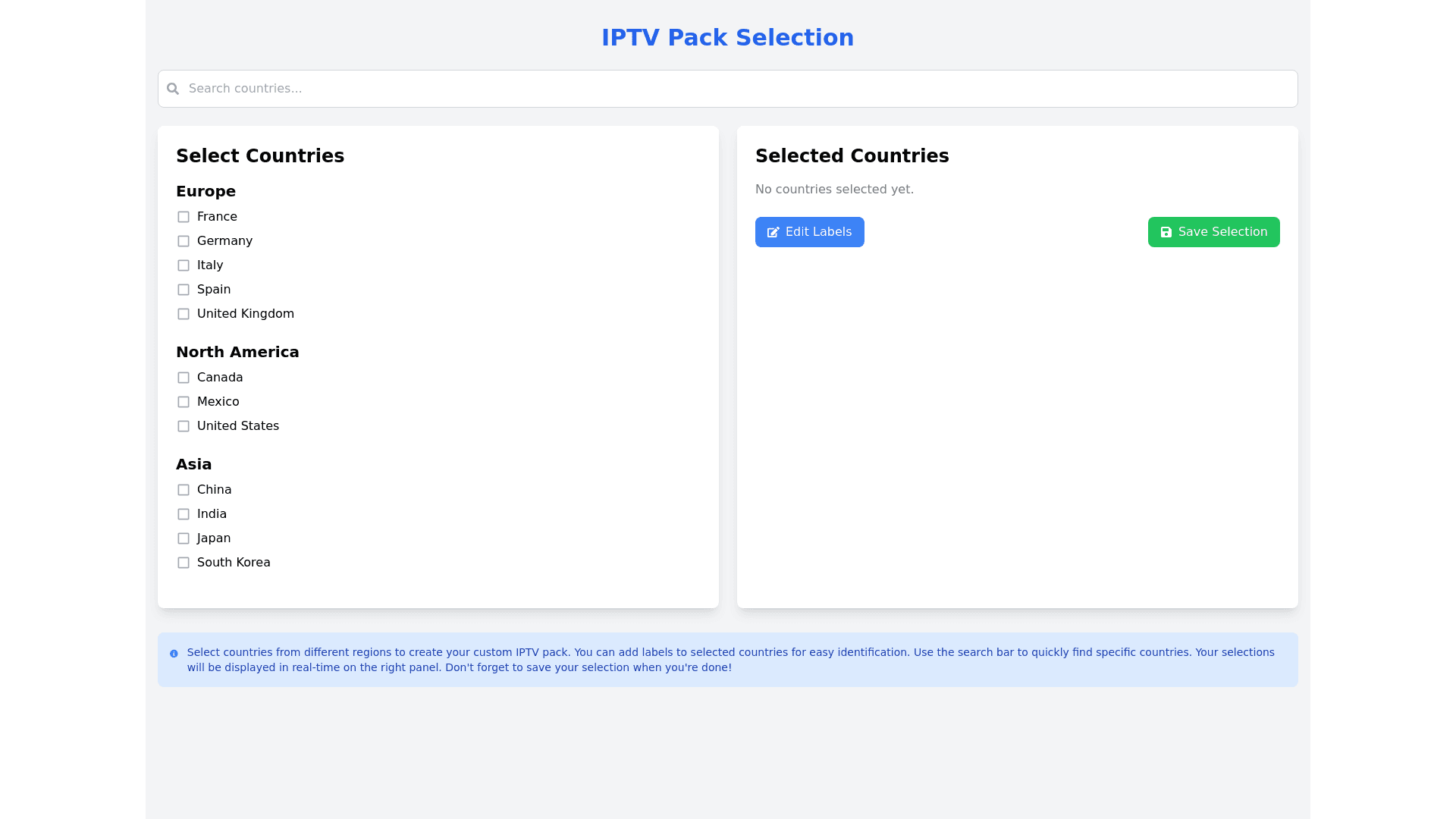
Task: Check the Mexico checkbox
Action: 184,402
